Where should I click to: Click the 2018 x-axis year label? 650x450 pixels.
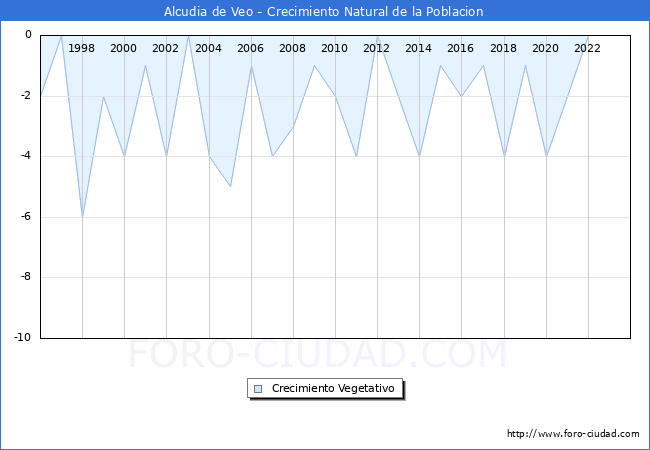coord(503,48)
